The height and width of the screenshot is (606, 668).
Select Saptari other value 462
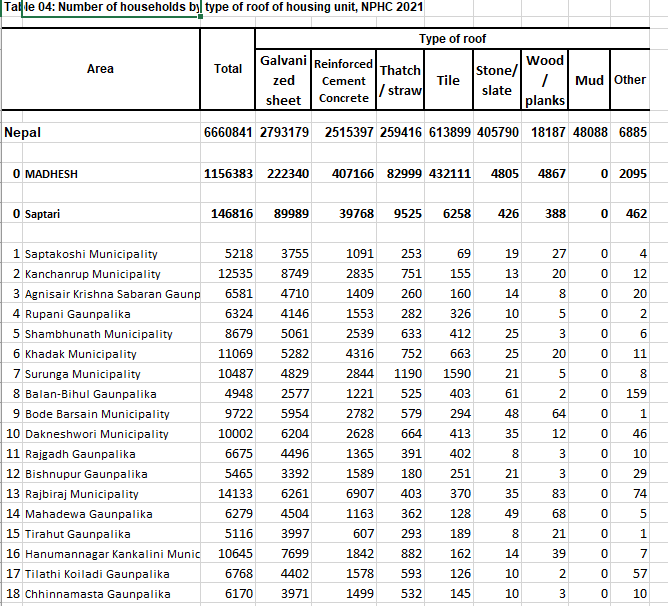click(630, 214)
